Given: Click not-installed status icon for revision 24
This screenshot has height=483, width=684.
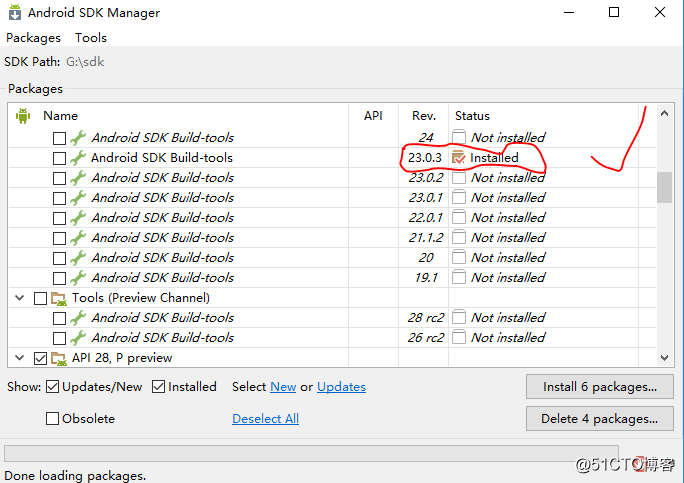Looking at the screenshot, I should pos(459,137).
